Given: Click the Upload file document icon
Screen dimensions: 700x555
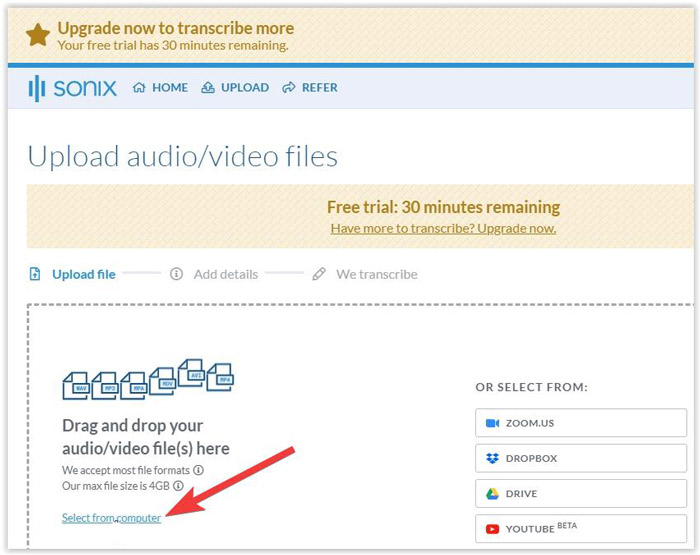Looking at the screenshot, I should [34, 274].
